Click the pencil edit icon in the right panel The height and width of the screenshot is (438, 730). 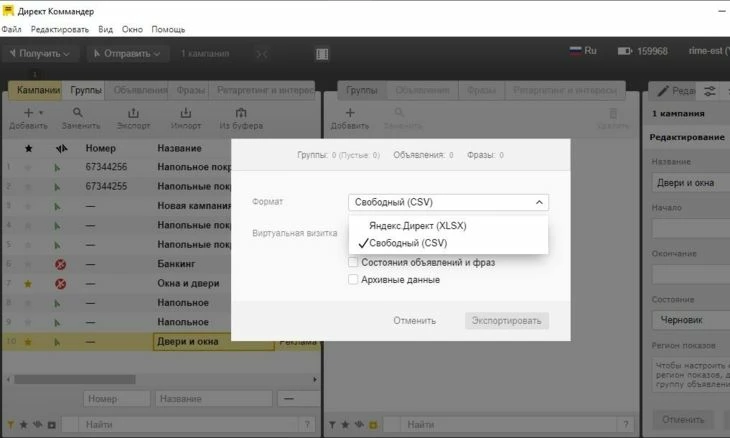pos(663,91)
